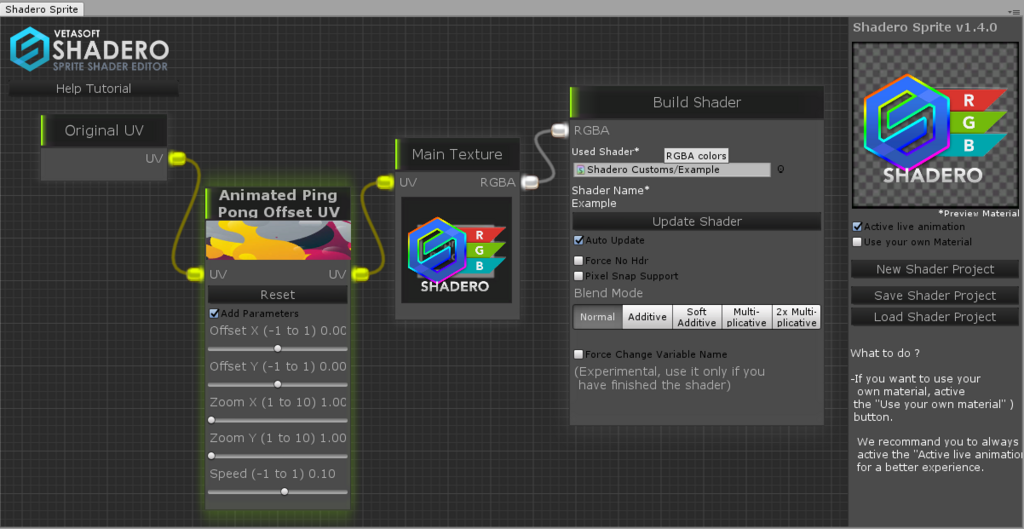Select 2x Multiplicative blend mode

click(x=796, y=317)
